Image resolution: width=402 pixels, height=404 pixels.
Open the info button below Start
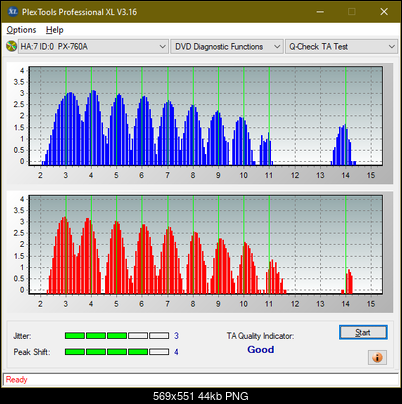[377, 358]
